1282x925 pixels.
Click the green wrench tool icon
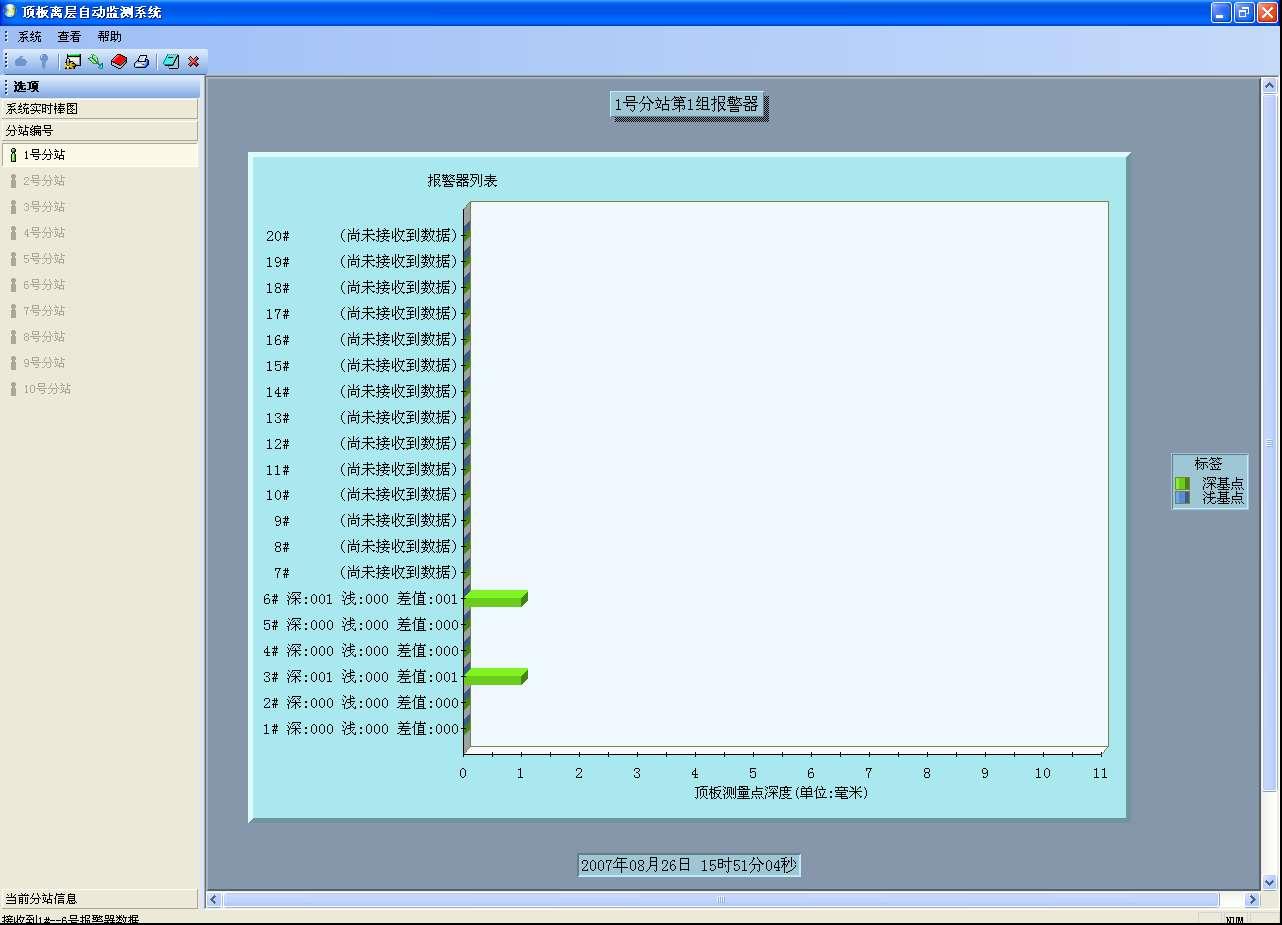[96, 61]
